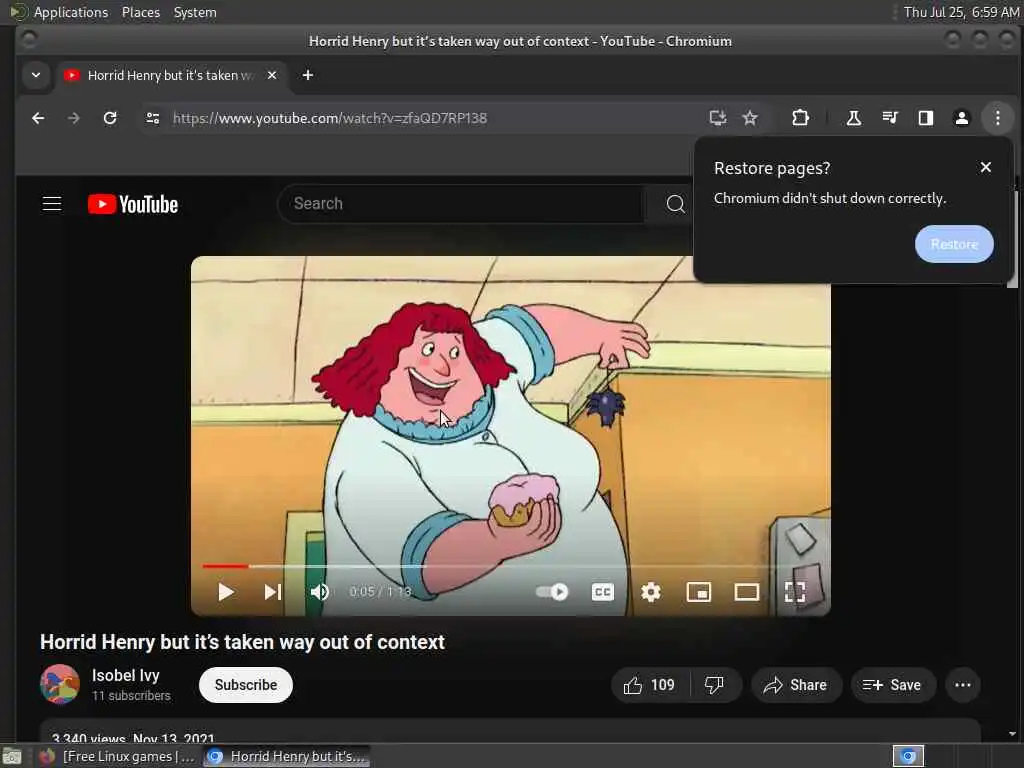Screen dimensions: 1024x768
Task: Click the magnifier search button
Action: pyautogui.click(x=675, y=204)
